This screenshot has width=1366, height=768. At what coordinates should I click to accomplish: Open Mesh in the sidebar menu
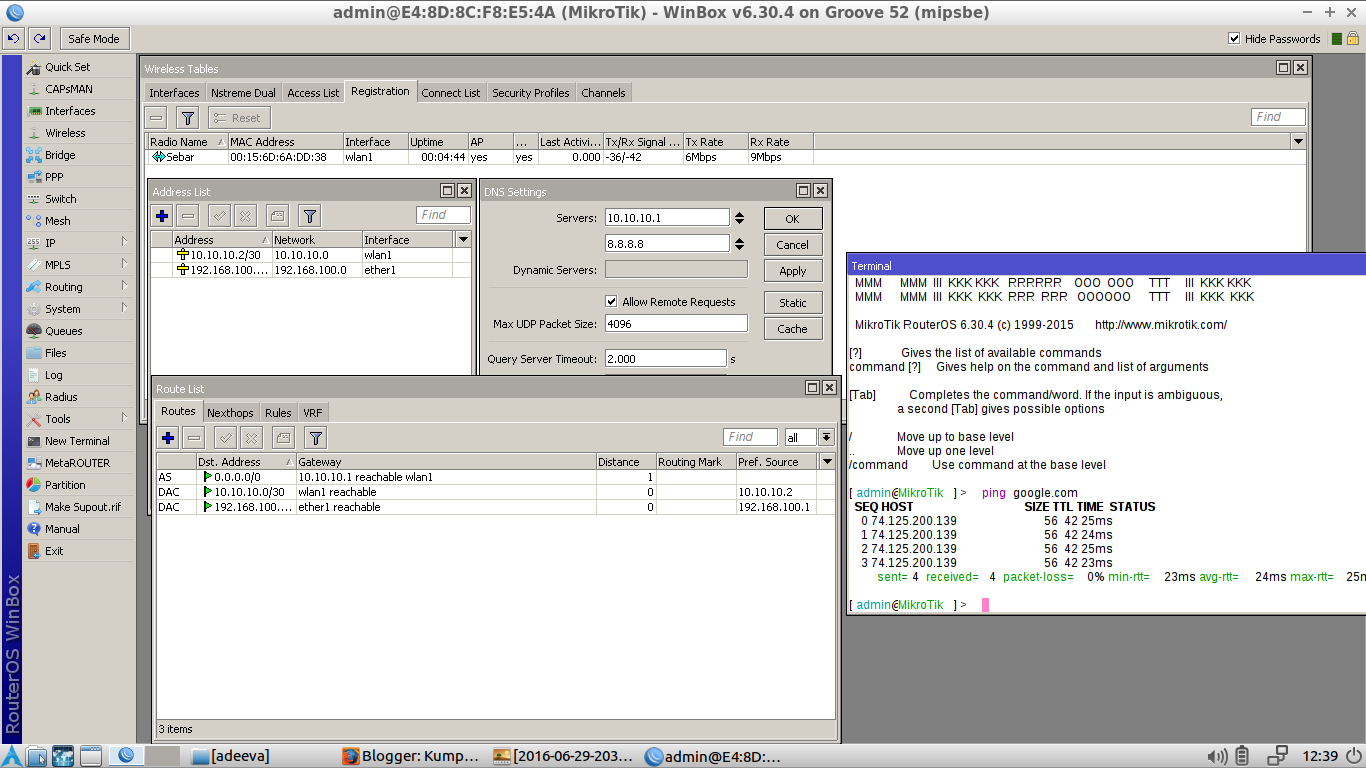(57, 221)
